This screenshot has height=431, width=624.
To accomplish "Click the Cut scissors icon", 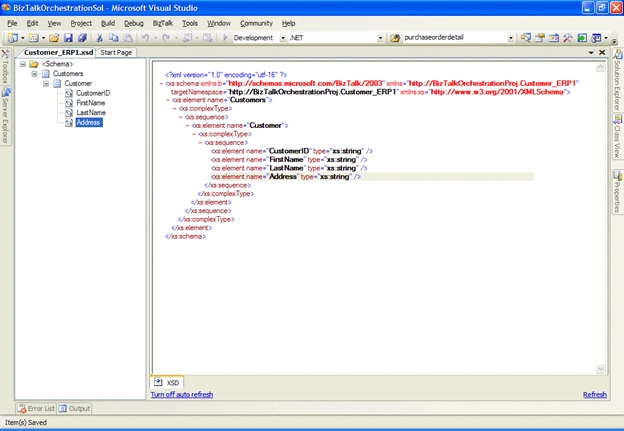I will pyautogui.click(x=99, y=38).
